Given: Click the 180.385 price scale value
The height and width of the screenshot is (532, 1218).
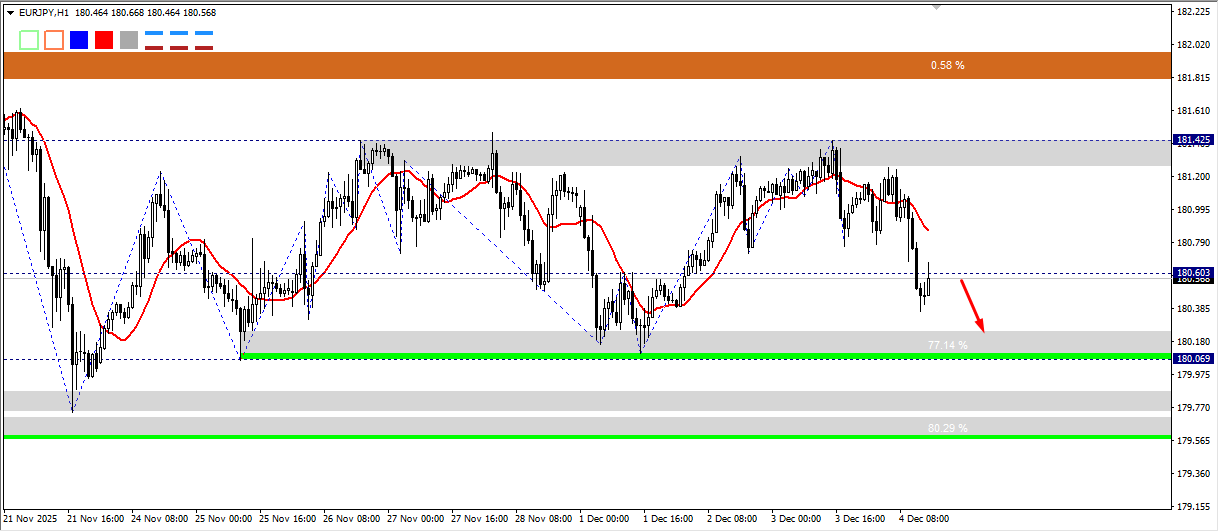Looking at the screenshot, I should [x=1194, y=309].
